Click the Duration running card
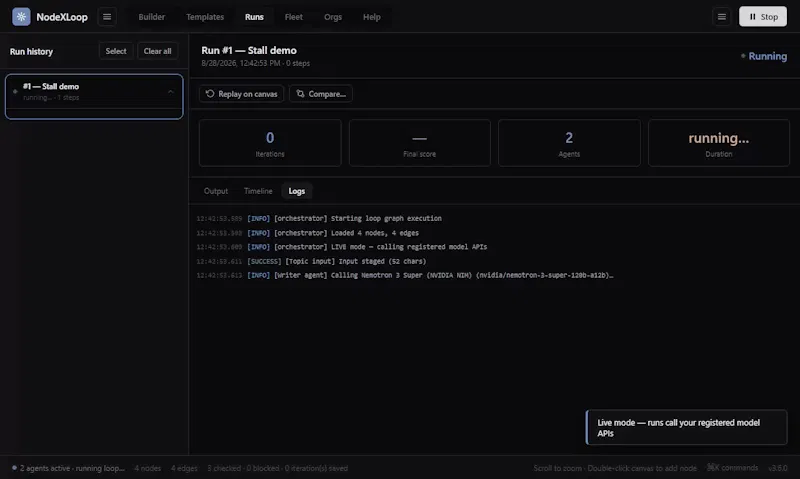The height and width of the screenshot is (479, 800). (x=718, y=143)
